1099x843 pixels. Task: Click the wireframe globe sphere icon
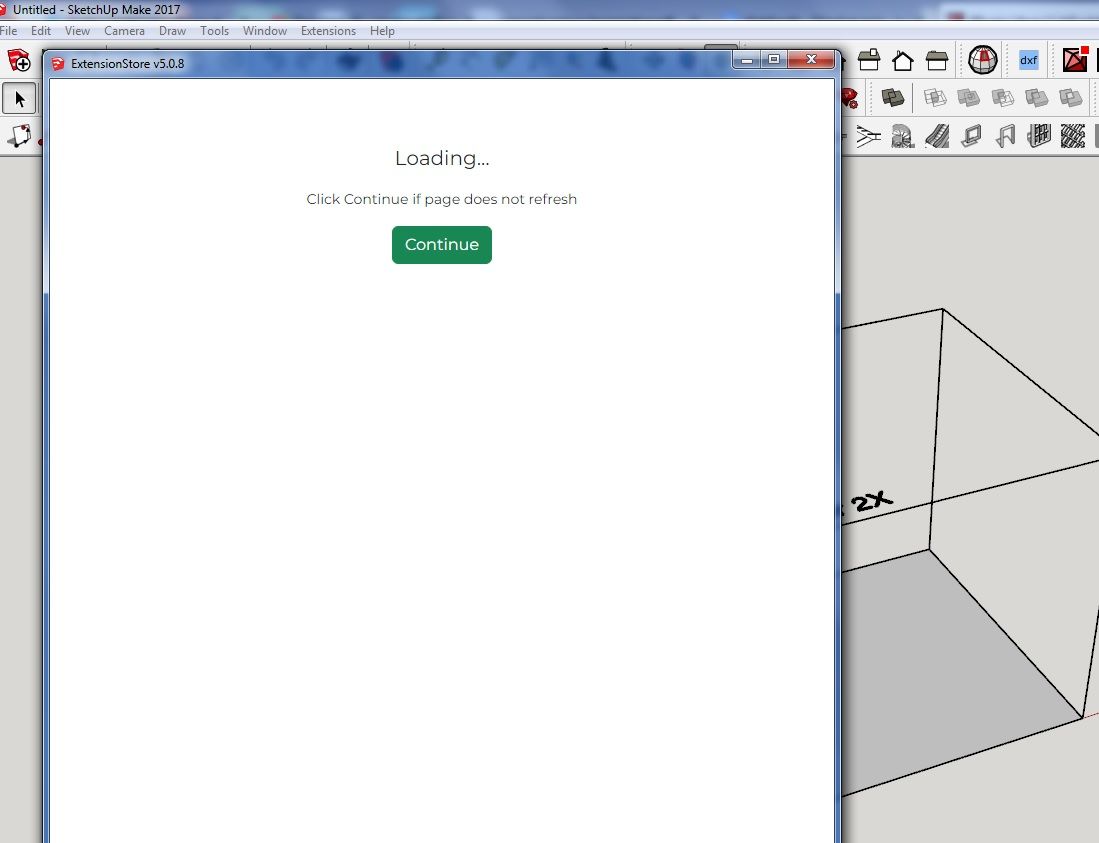pyautogui.click(x=983, y=60)
